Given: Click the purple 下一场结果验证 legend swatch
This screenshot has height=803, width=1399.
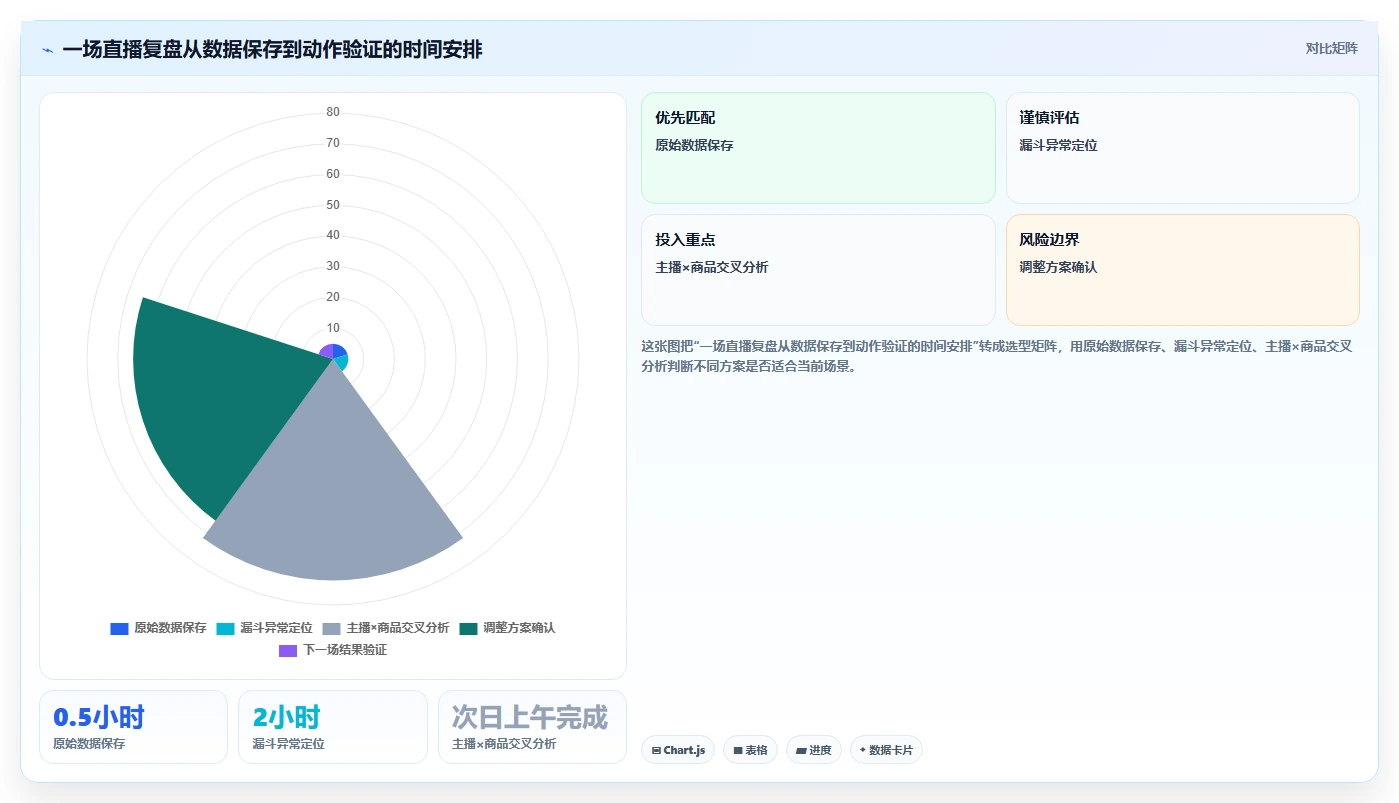Looking at the screenshot, I should click(x=288, y=650).
